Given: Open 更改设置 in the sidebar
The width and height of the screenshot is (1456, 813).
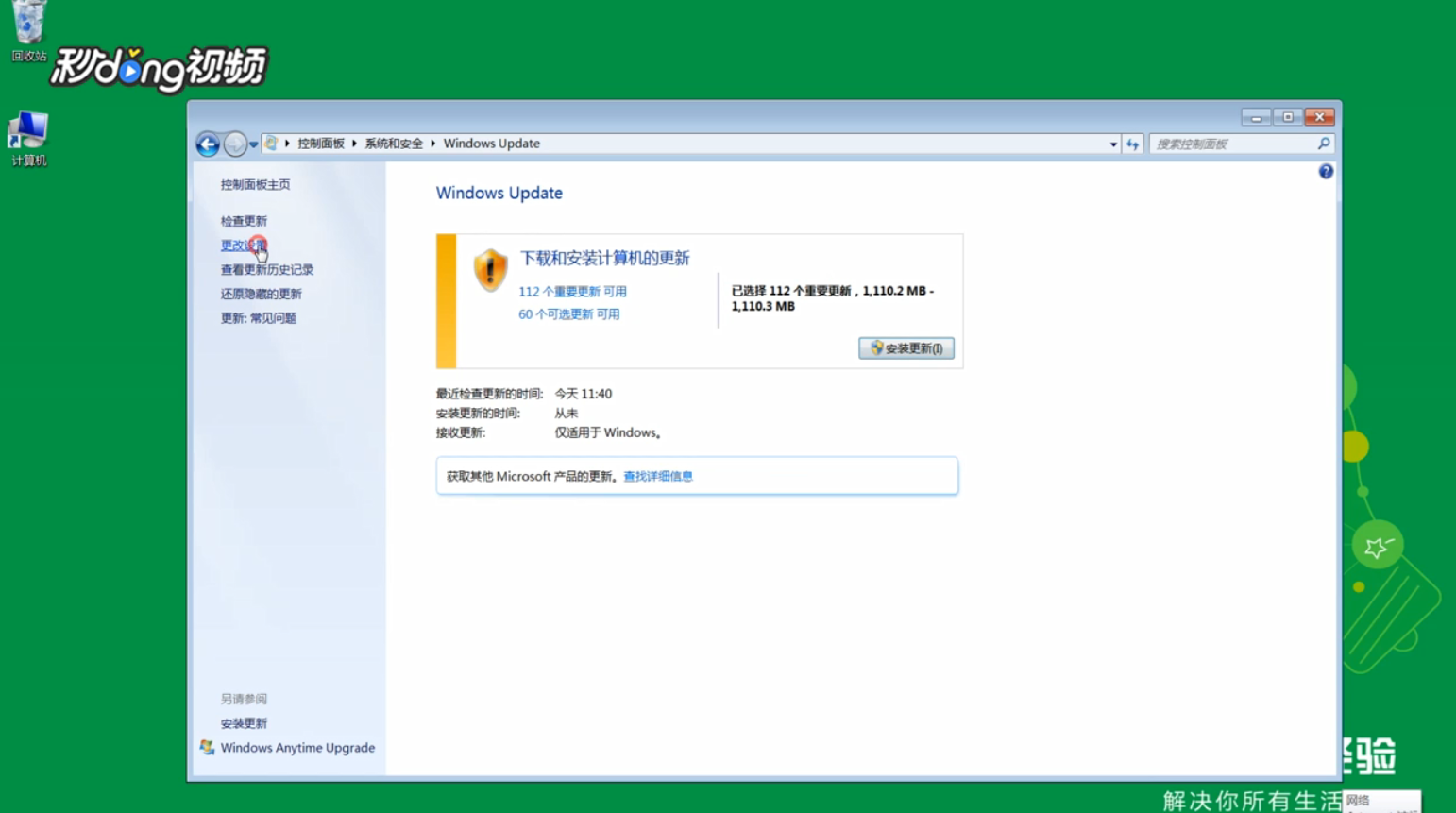Looking at the screenshot, I should coord(244,246).
